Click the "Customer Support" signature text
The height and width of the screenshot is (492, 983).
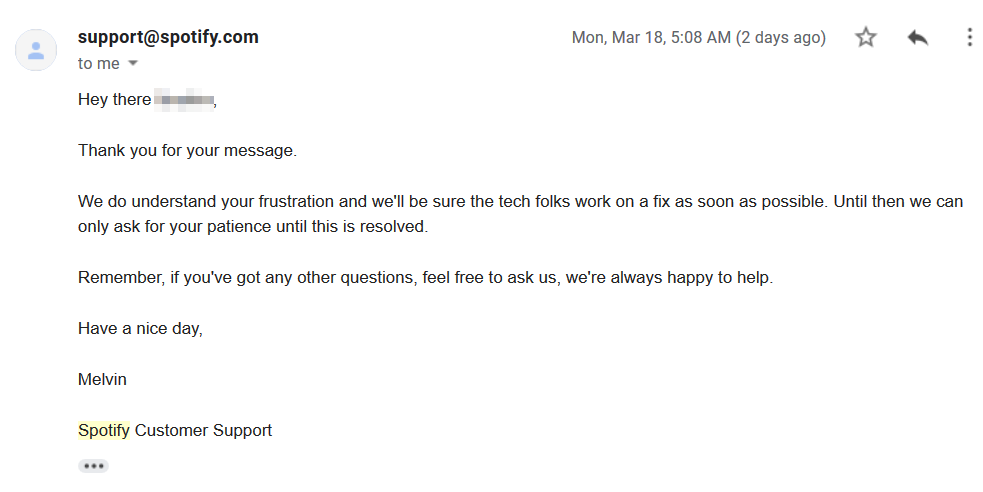[203, 431]
